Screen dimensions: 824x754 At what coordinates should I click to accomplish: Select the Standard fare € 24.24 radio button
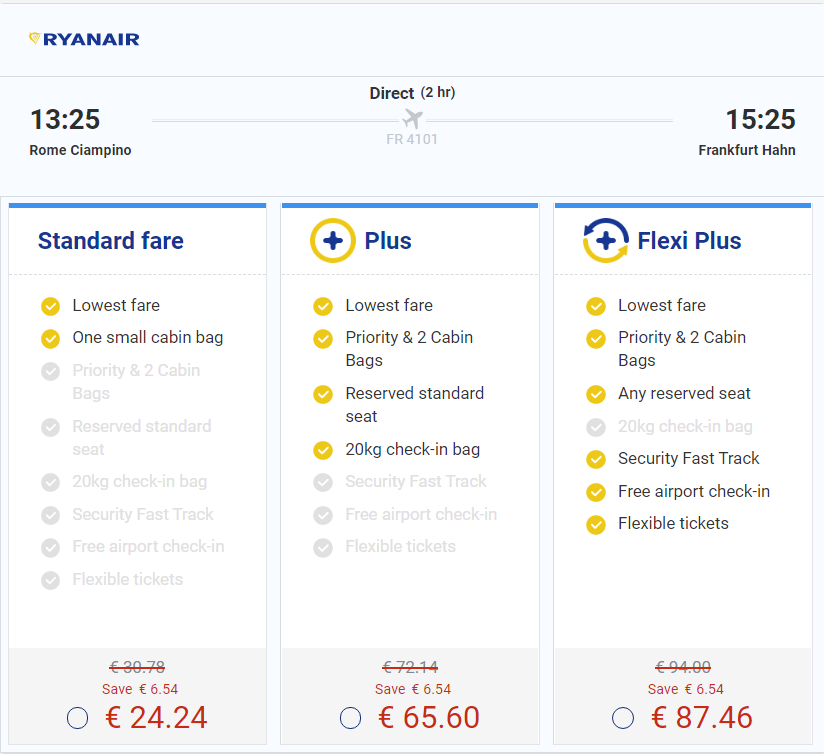tap(77, 718)
